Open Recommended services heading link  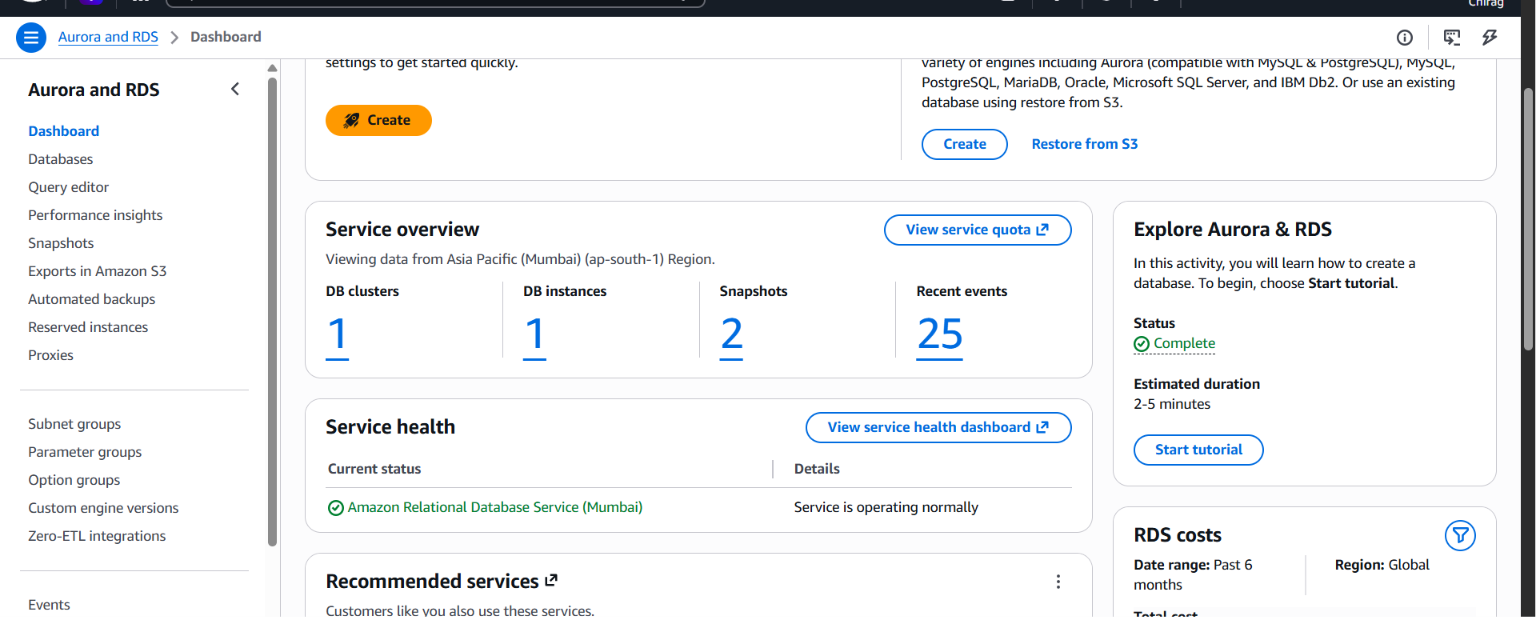point(442,582)
